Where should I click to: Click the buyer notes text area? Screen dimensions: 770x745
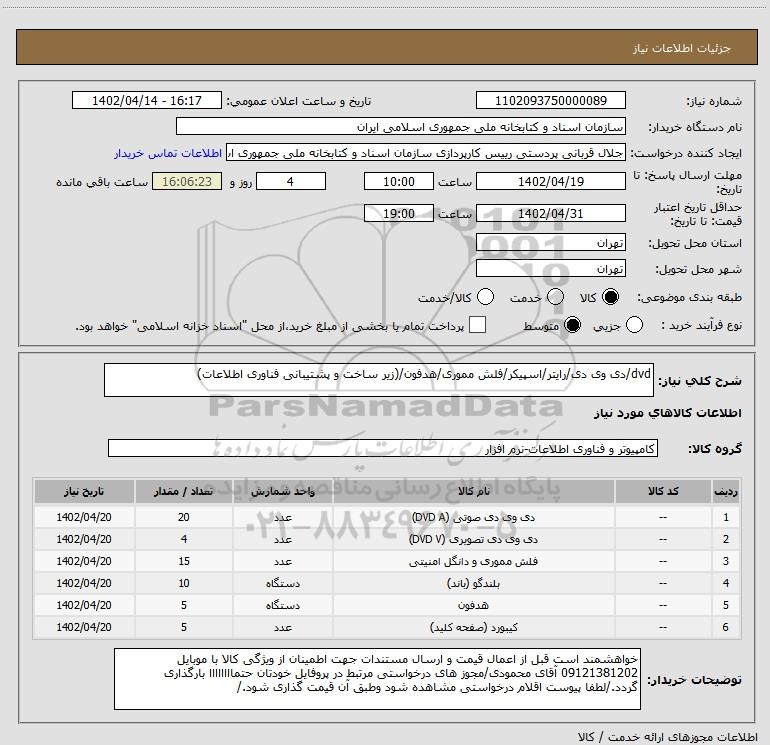(x=377, y=679)
